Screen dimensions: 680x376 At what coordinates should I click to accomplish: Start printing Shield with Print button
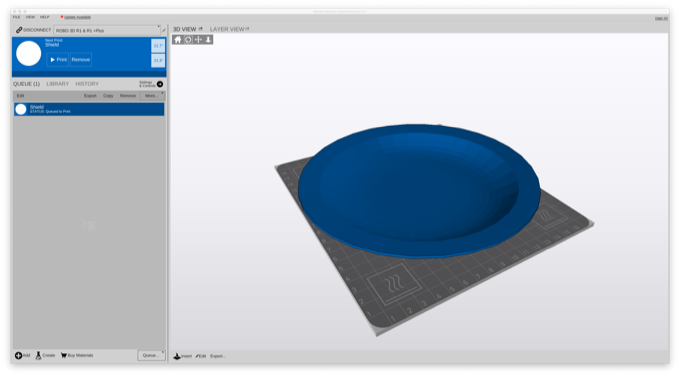(x=58, y=60)
